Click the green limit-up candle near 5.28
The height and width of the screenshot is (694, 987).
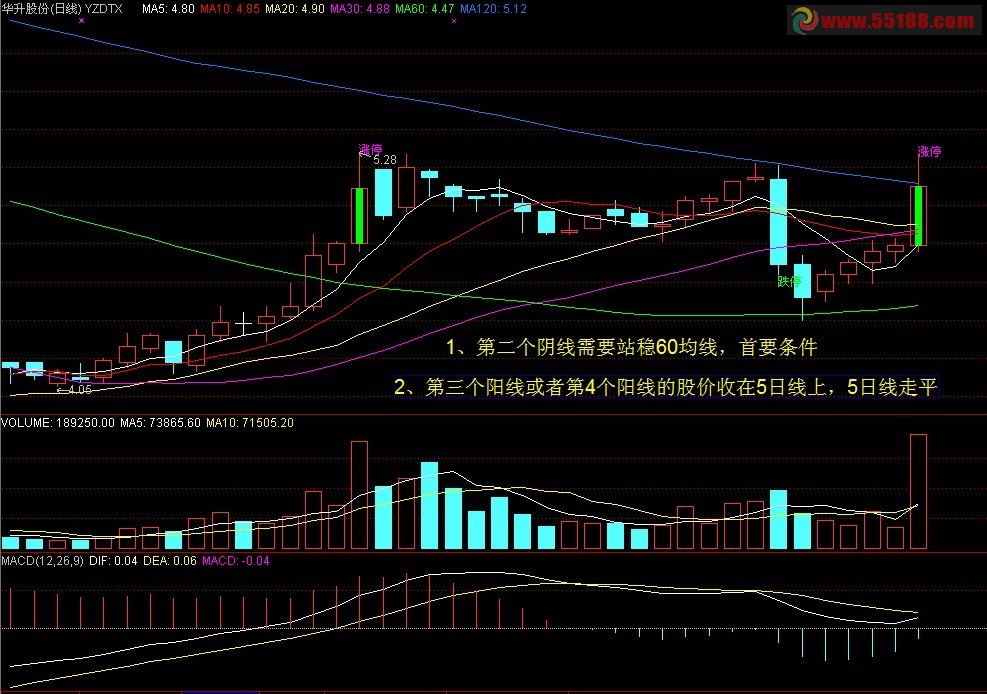359,216
